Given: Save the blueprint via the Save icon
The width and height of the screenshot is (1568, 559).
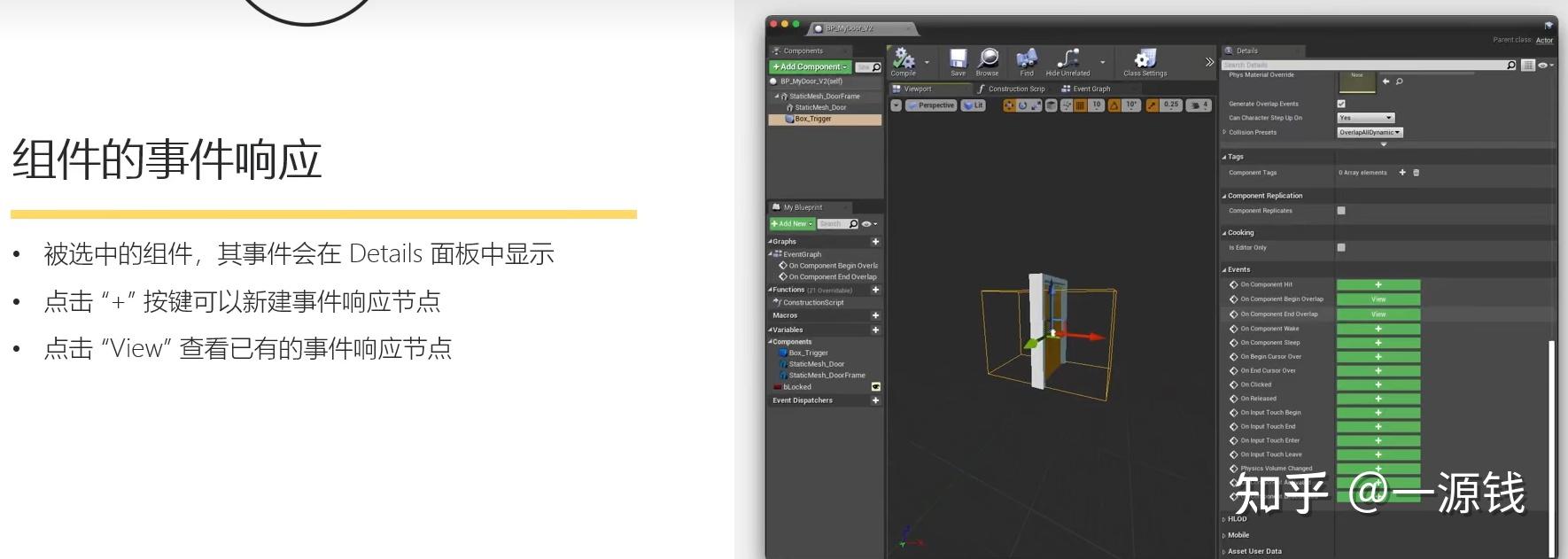Looking at the screenshot, I should (958, 58).
